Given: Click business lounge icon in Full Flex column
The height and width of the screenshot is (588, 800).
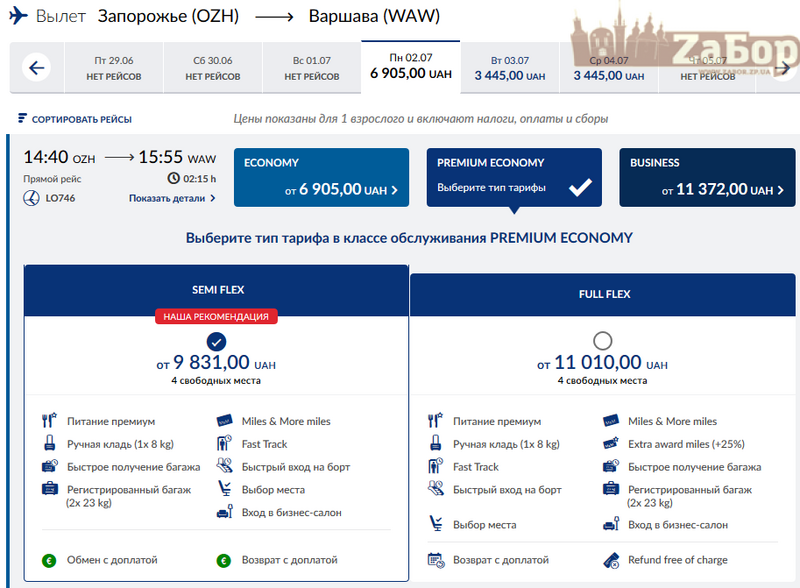Looking at the screenshot, I should click(x=610, y=525).
